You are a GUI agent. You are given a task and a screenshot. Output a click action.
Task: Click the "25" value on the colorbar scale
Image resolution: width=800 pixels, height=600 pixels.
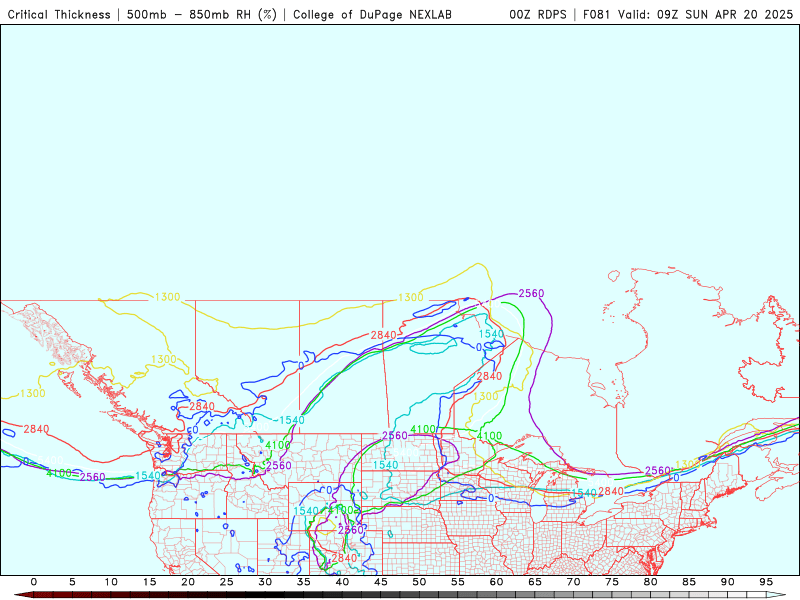pos(227,582)
